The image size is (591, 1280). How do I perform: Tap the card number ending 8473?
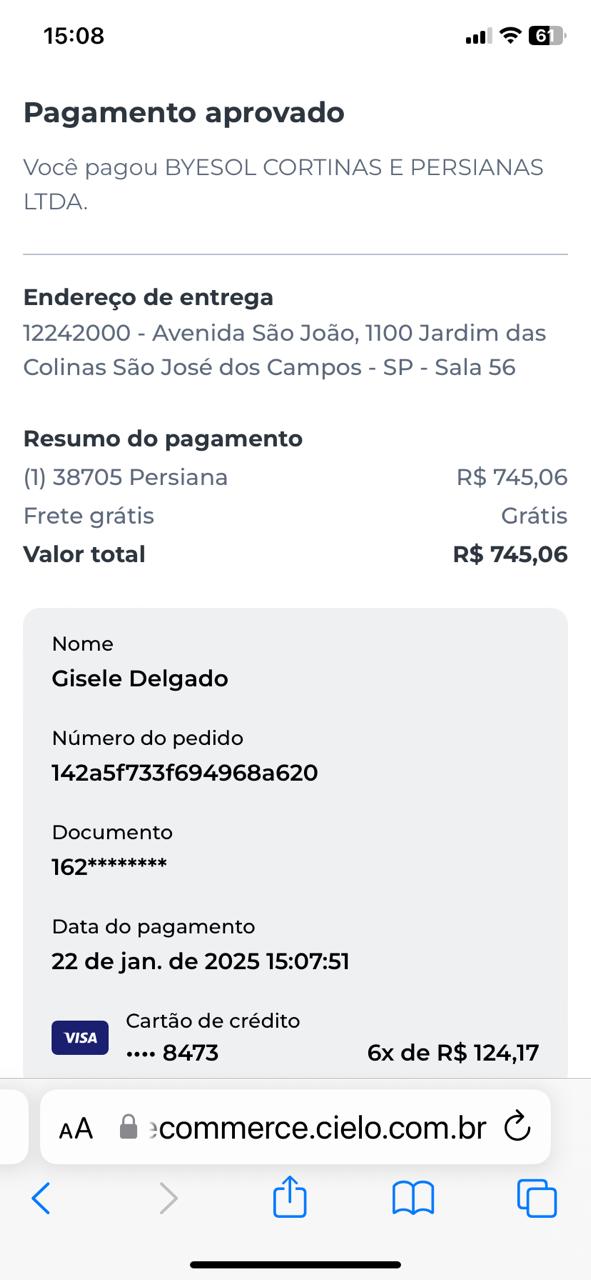click(172, 1052)
